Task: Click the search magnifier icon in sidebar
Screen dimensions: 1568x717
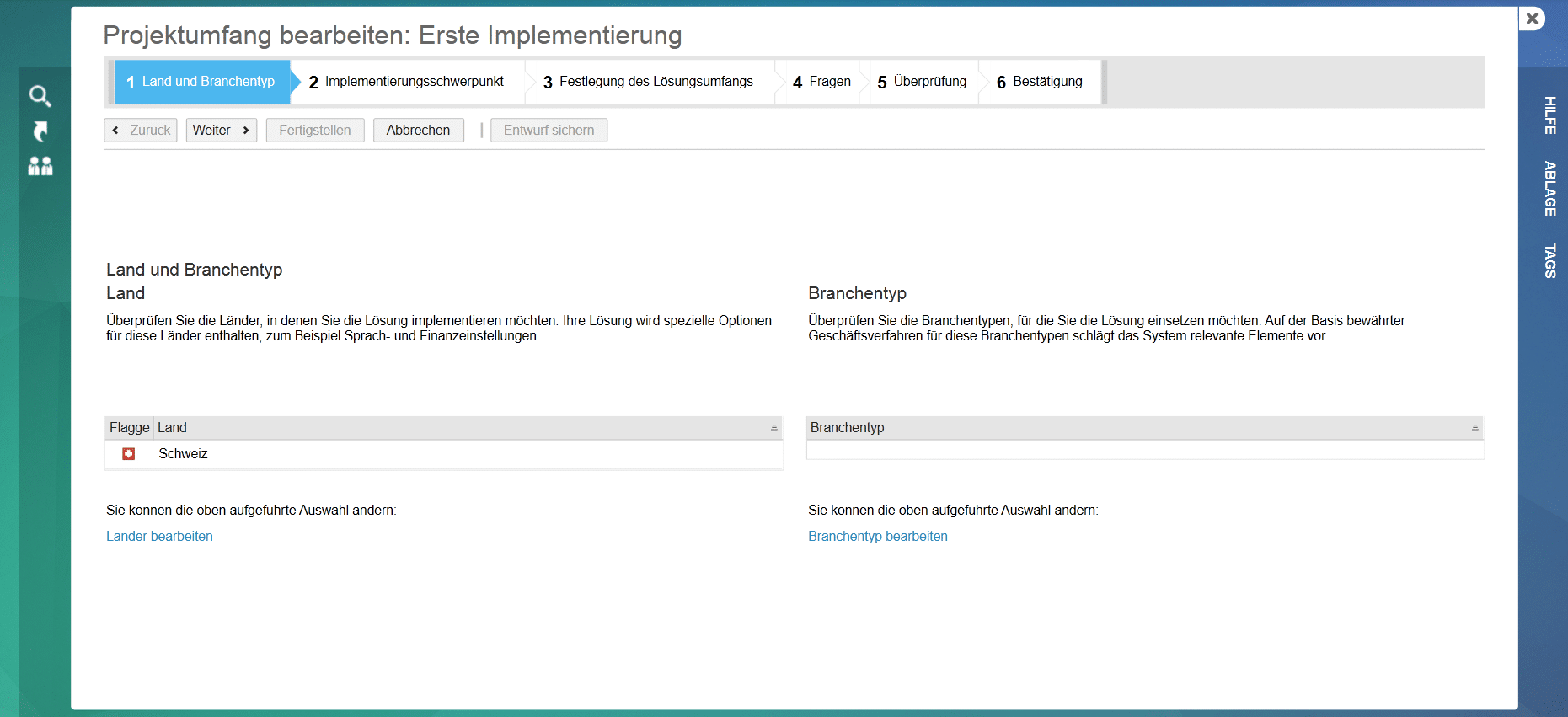Action: [40, 96]
